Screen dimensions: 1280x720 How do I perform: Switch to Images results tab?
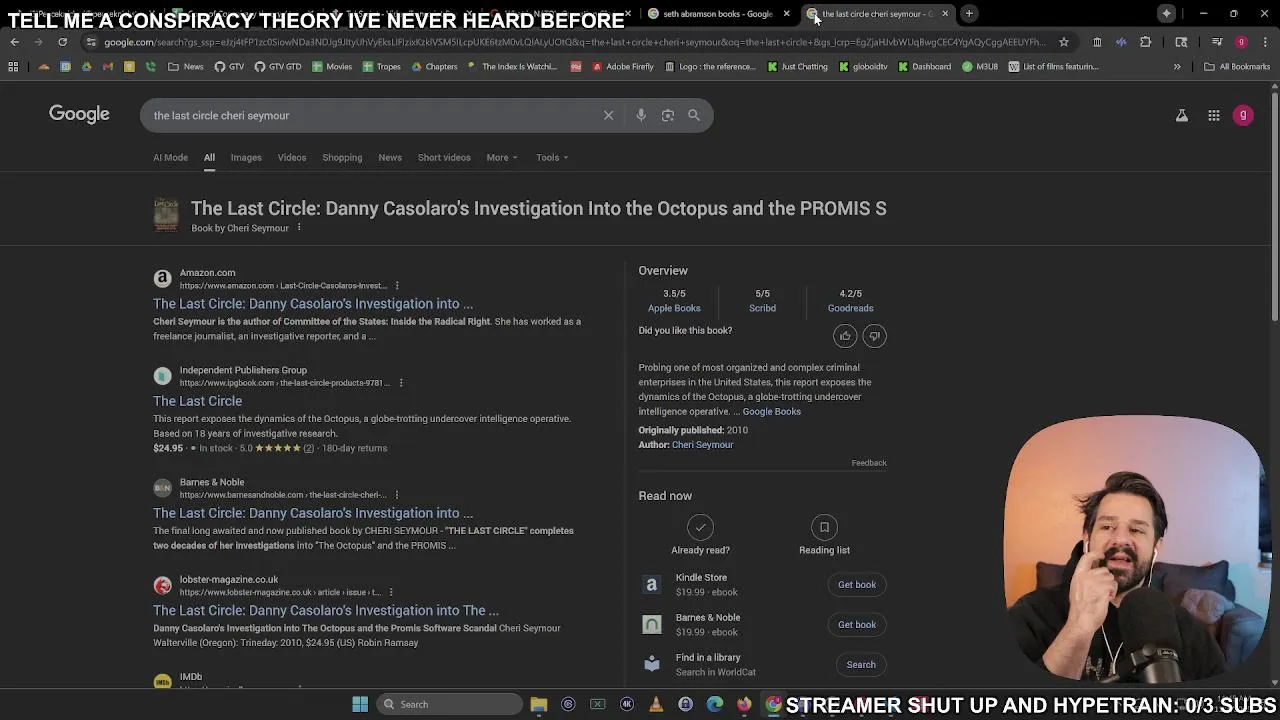click(246, 157)
